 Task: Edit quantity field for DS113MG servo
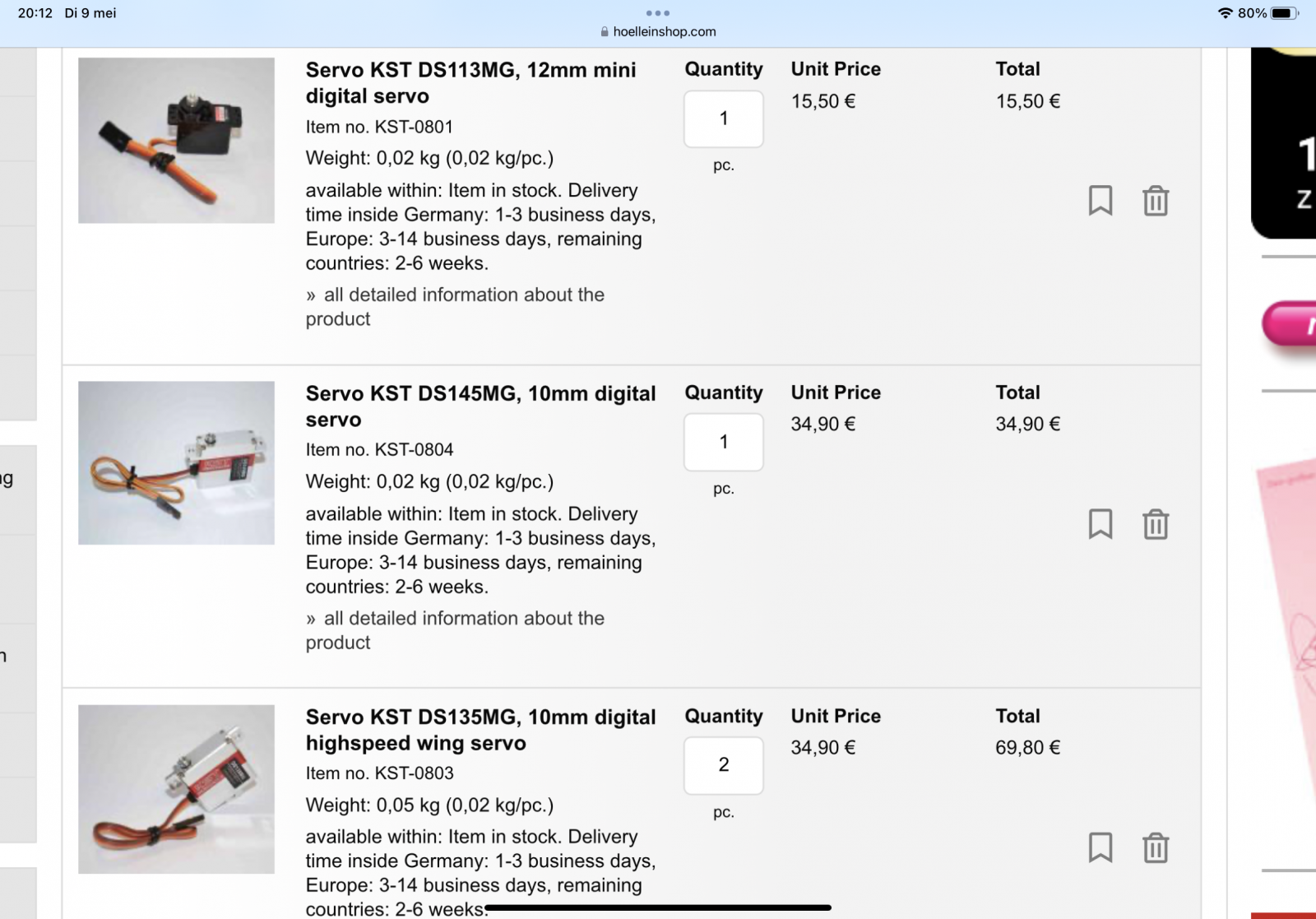[x=724, y=118]
